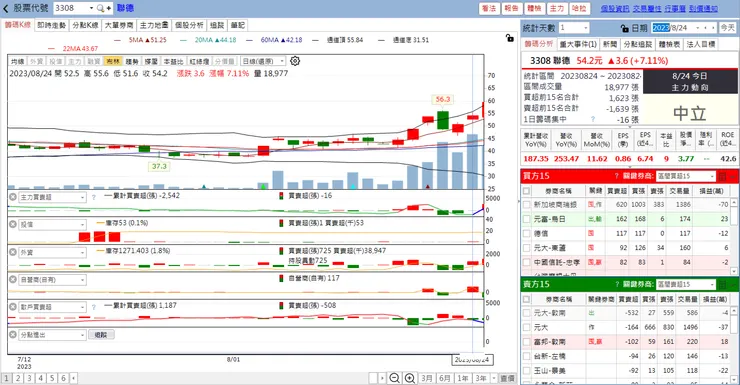Switch to the 主力地圖 tab
740x385 pixels.
pyautogui.click(x=154, y=25)
